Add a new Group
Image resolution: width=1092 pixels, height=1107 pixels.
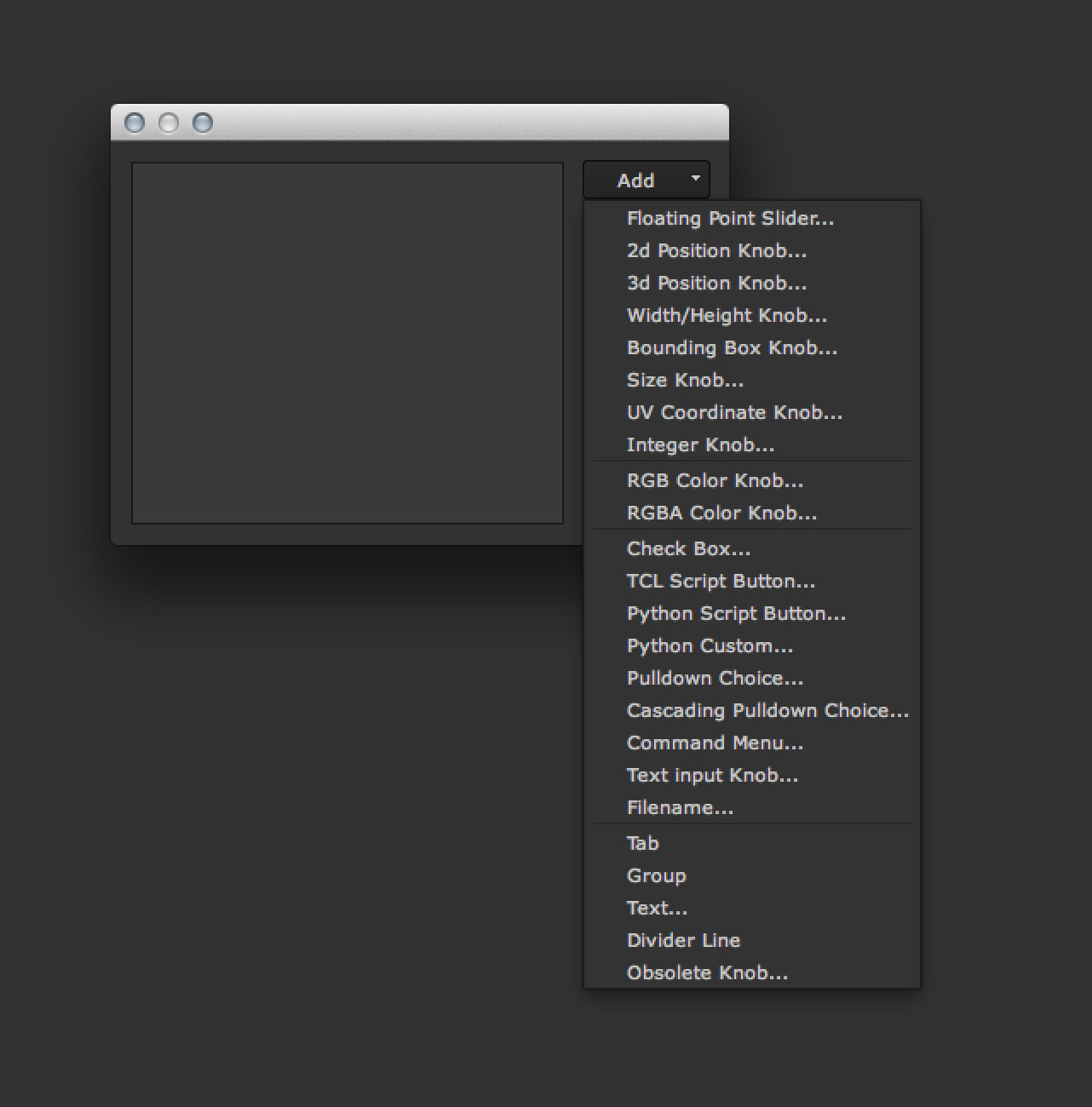751,876
